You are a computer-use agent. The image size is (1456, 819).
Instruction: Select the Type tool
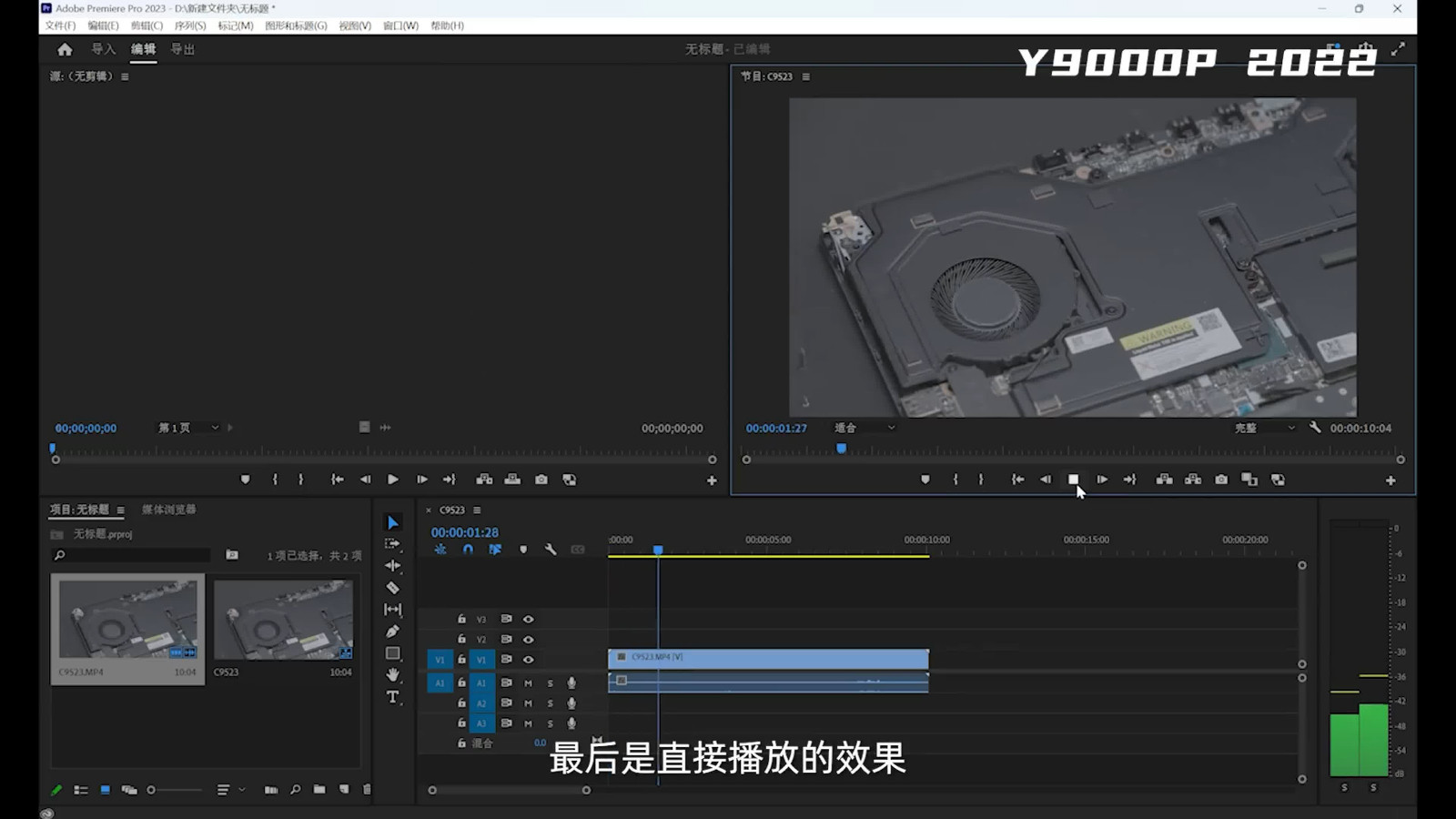point(393,697)
